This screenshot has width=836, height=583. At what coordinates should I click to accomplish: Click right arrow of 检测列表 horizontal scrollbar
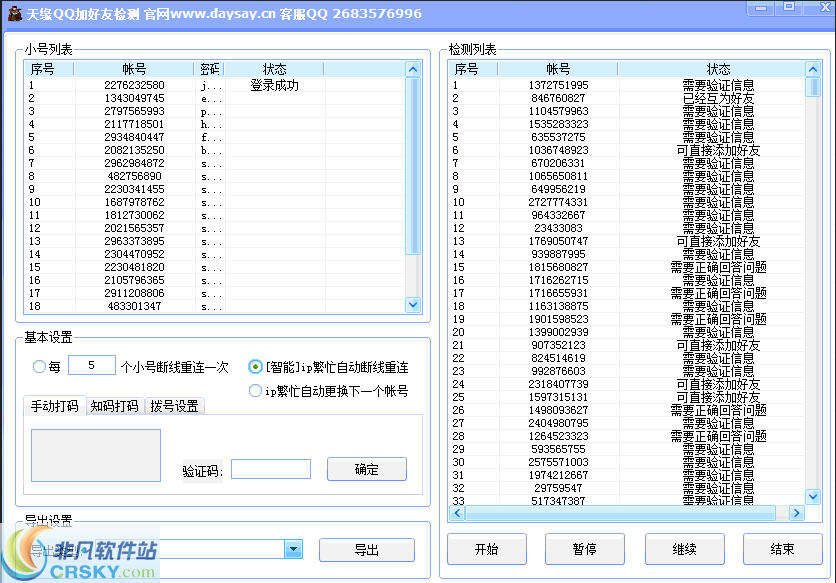tap(797, 513)
